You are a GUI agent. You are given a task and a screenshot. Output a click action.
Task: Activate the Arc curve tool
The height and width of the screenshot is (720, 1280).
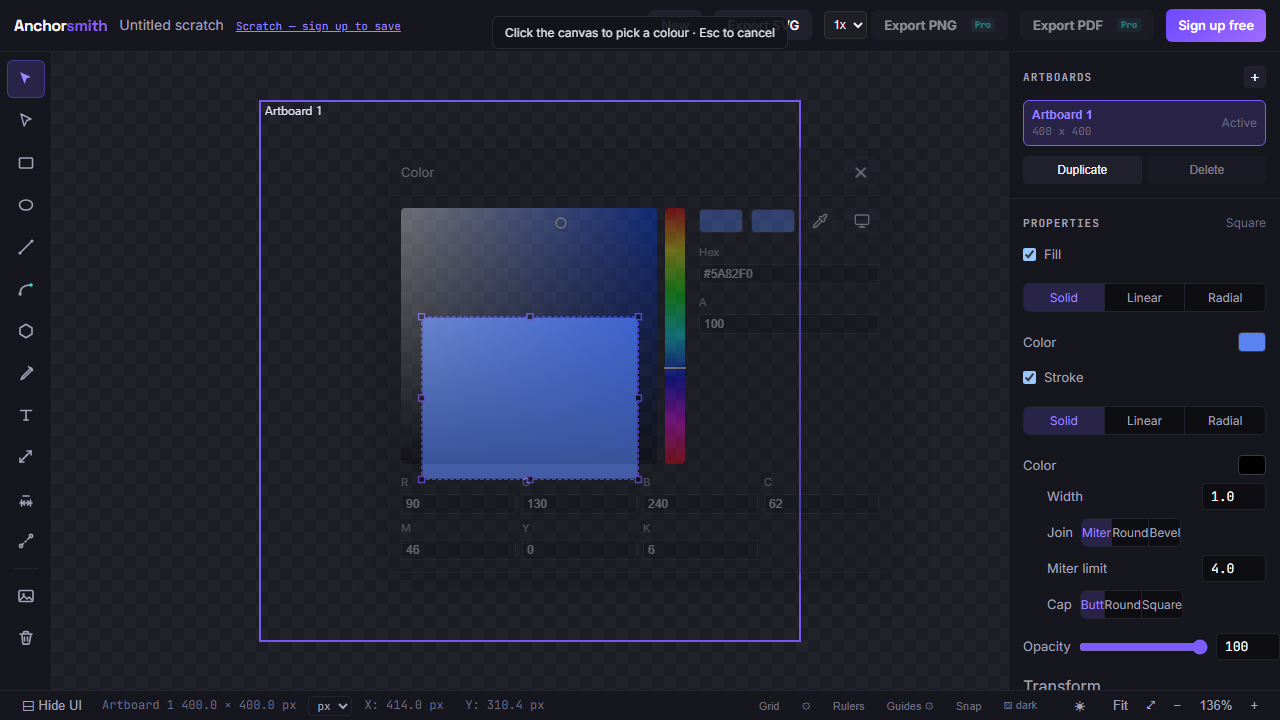26,289
